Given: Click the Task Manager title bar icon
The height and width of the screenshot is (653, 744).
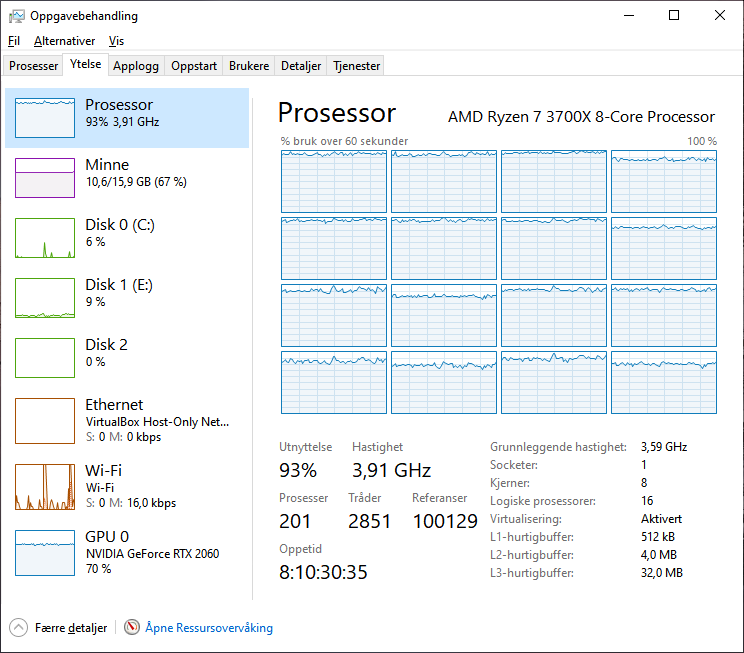Looking at the screenshot, I should click(14, 16).
